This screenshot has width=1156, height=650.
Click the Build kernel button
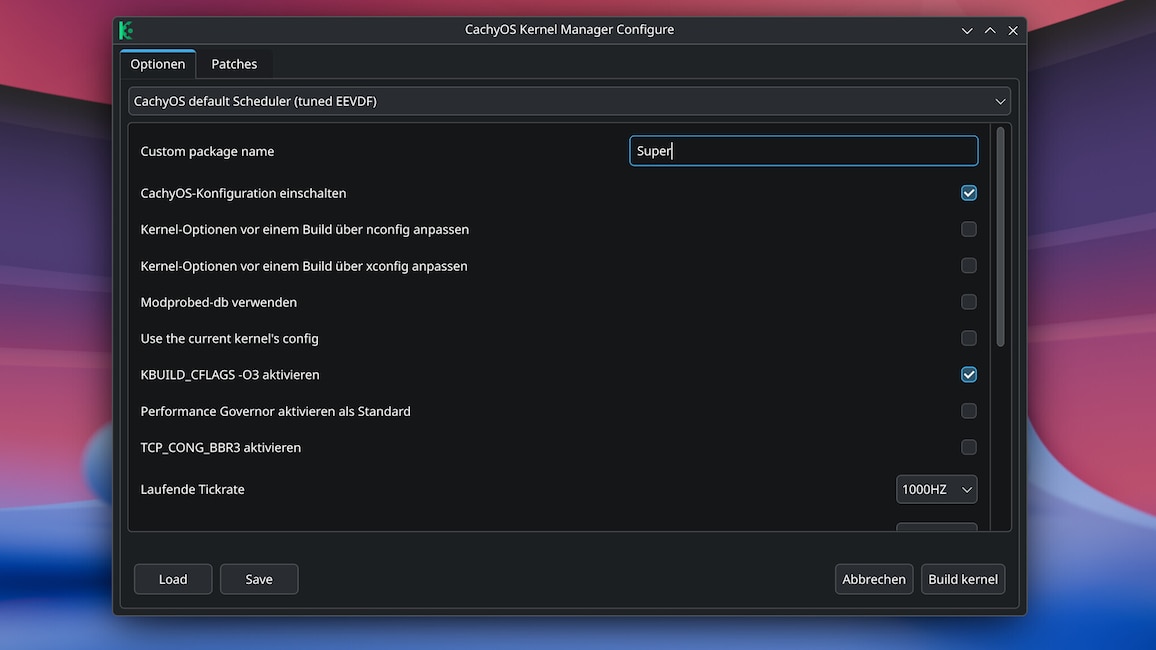click(963, 579)
